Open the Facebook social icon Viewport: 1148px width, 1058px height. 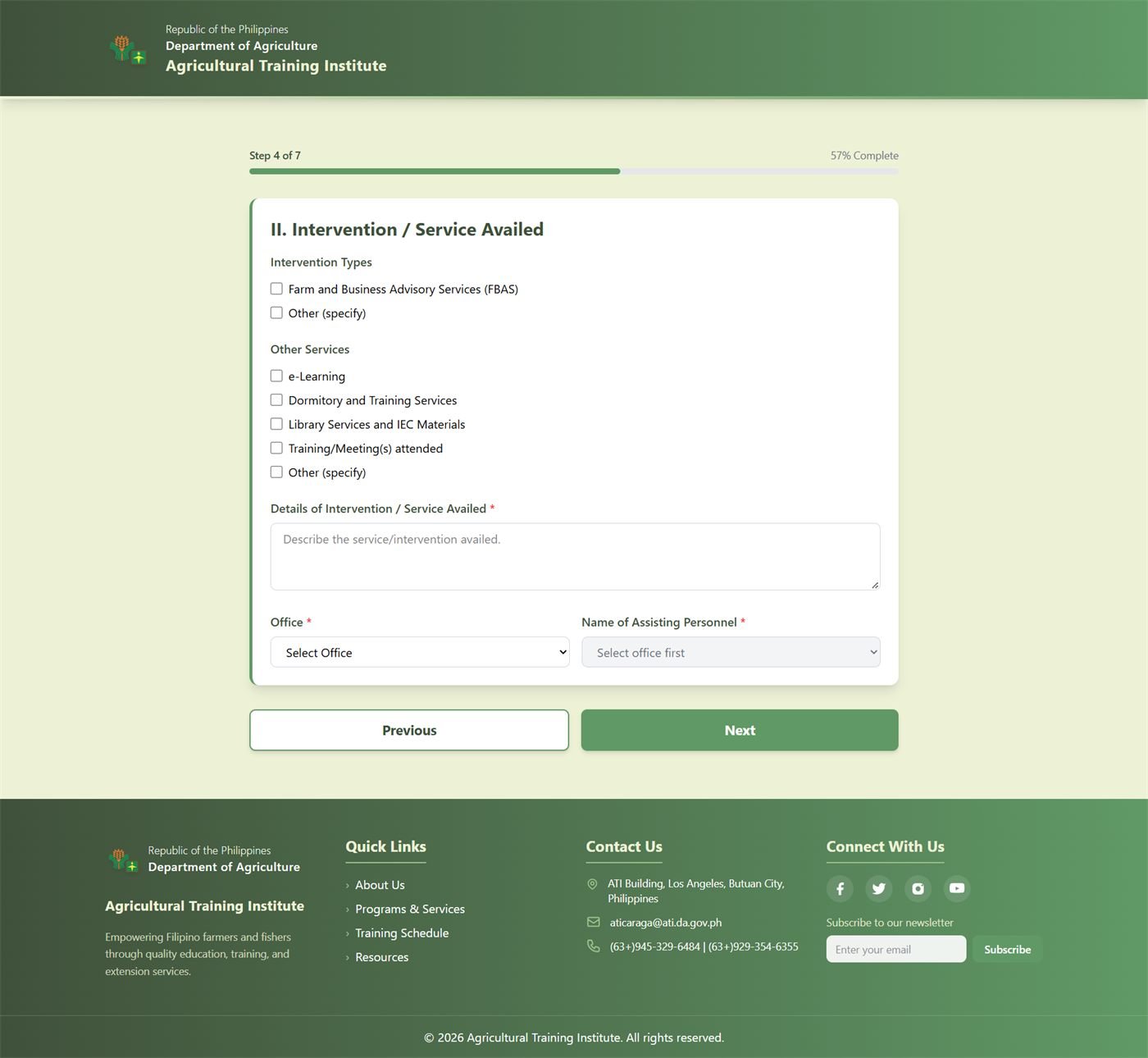(840, 888)
